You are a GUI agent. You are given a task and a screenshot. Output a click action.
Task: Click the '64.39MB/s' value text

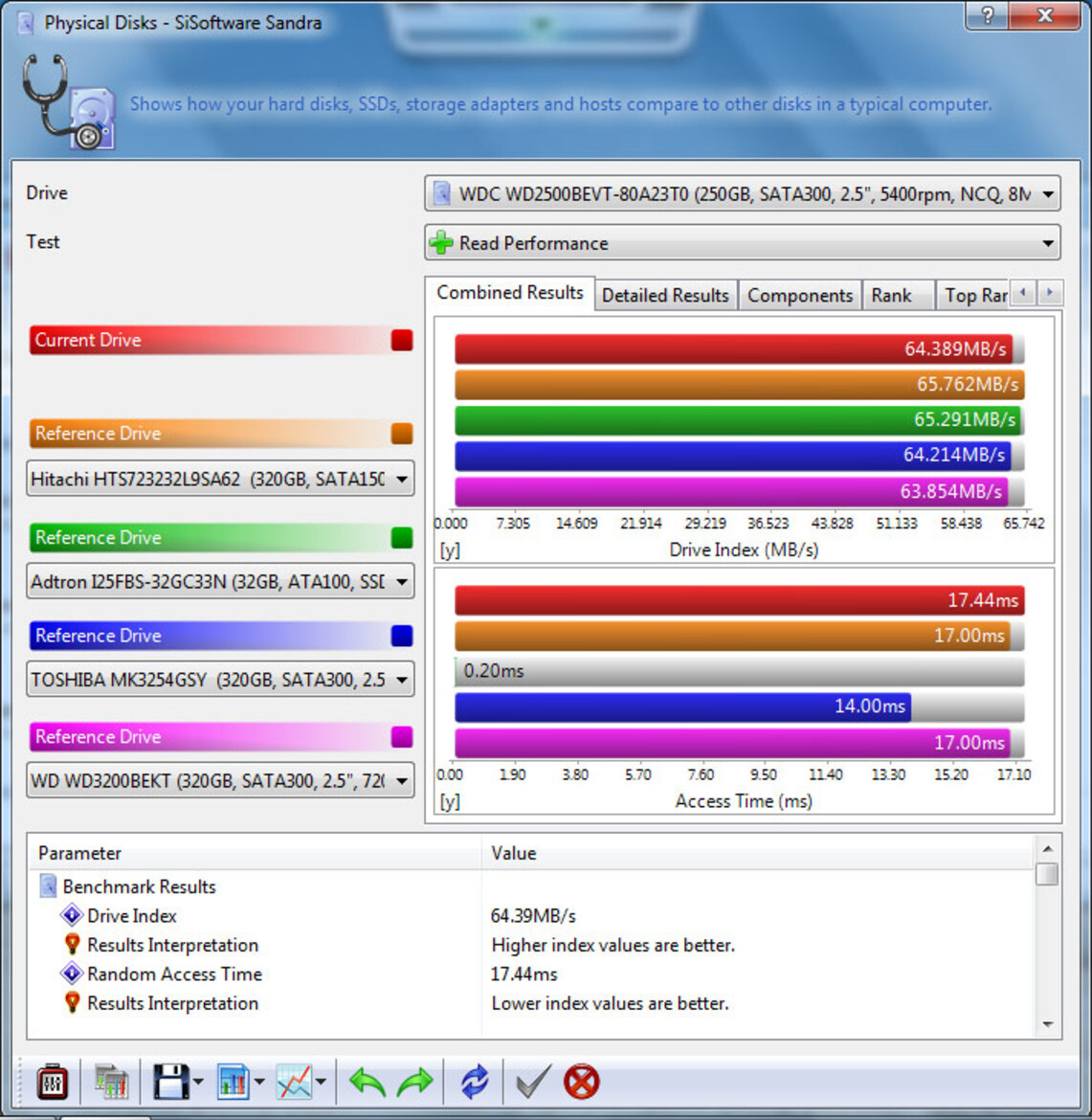[x=533, y=916]
